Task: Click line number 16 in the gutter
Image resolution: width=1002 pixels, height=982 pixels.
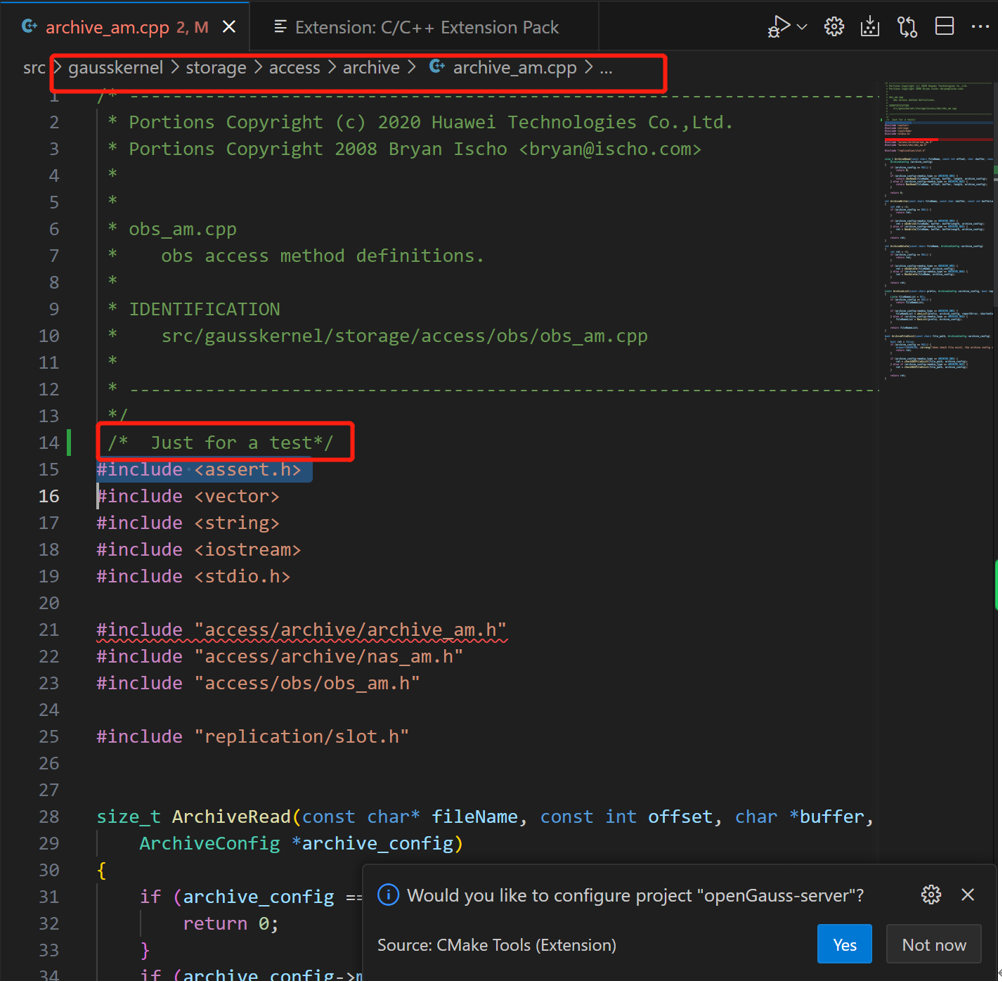Action: (x=49, y=496)
